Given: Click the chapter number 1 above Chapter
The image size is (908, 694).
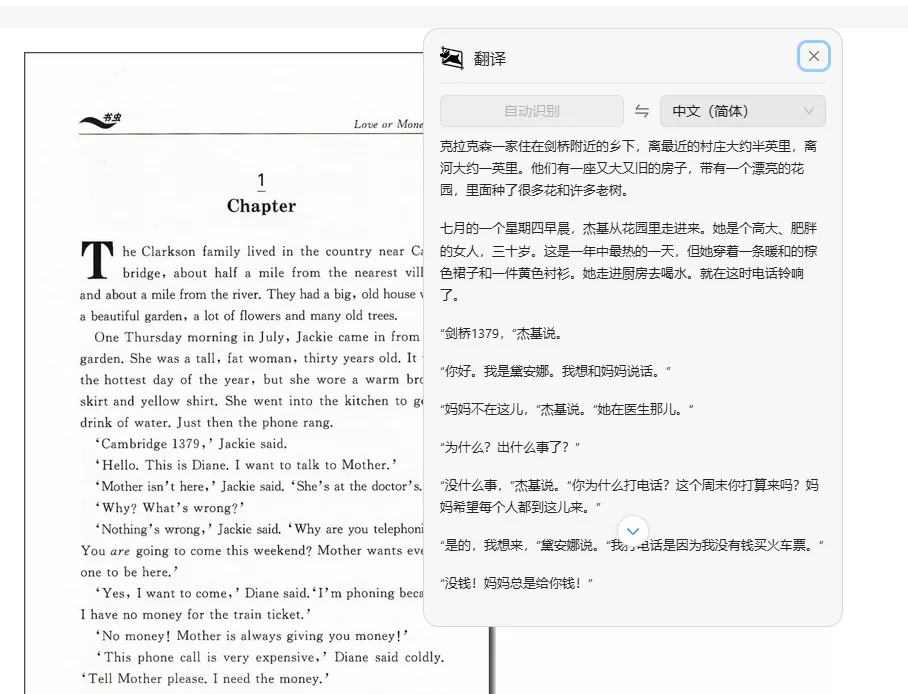Looking at the screenshot, I should [261, 181].
